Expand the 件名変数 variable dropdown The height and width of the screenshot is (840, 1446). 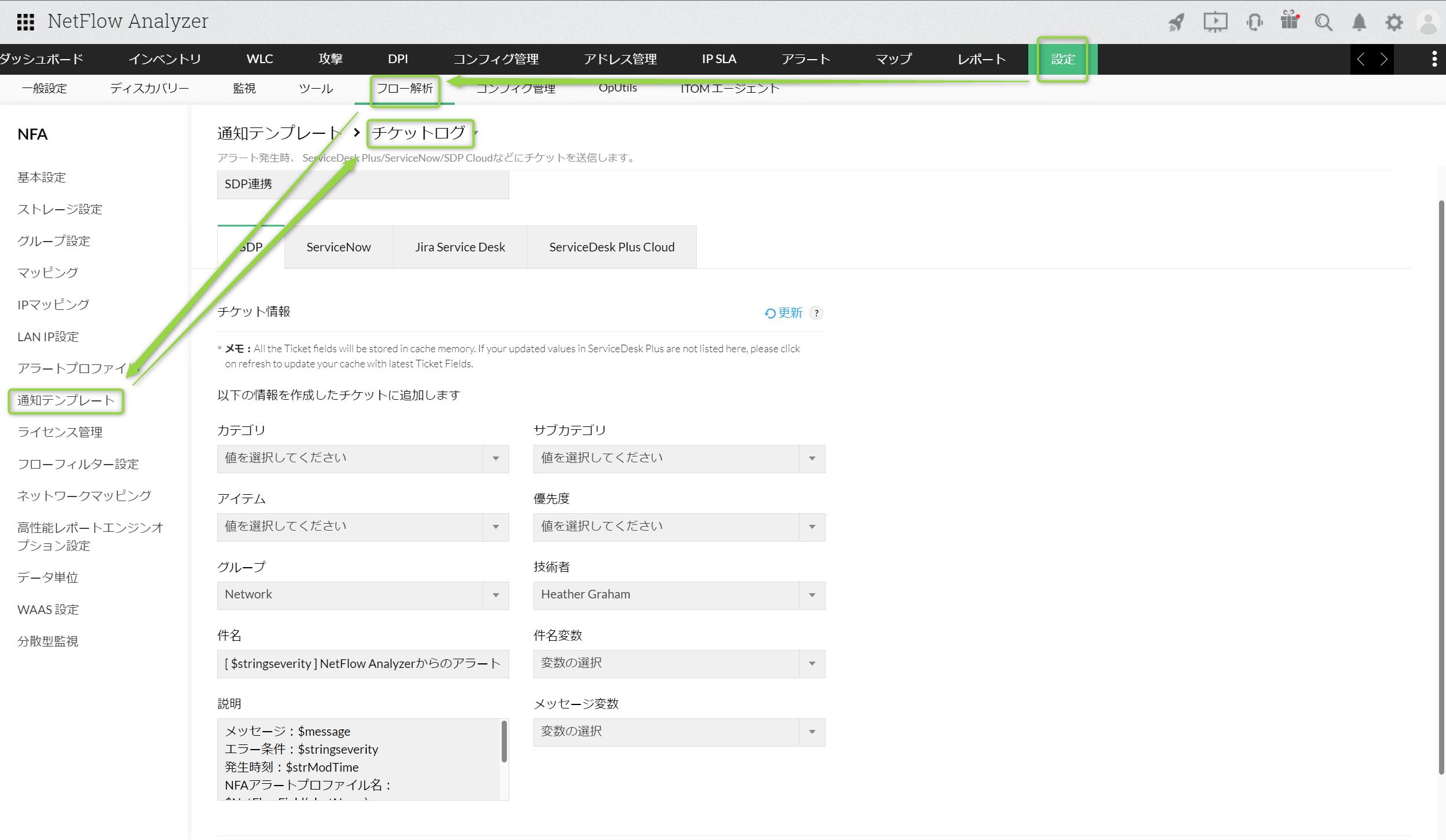pyautogui.click(x=679, y=663)
